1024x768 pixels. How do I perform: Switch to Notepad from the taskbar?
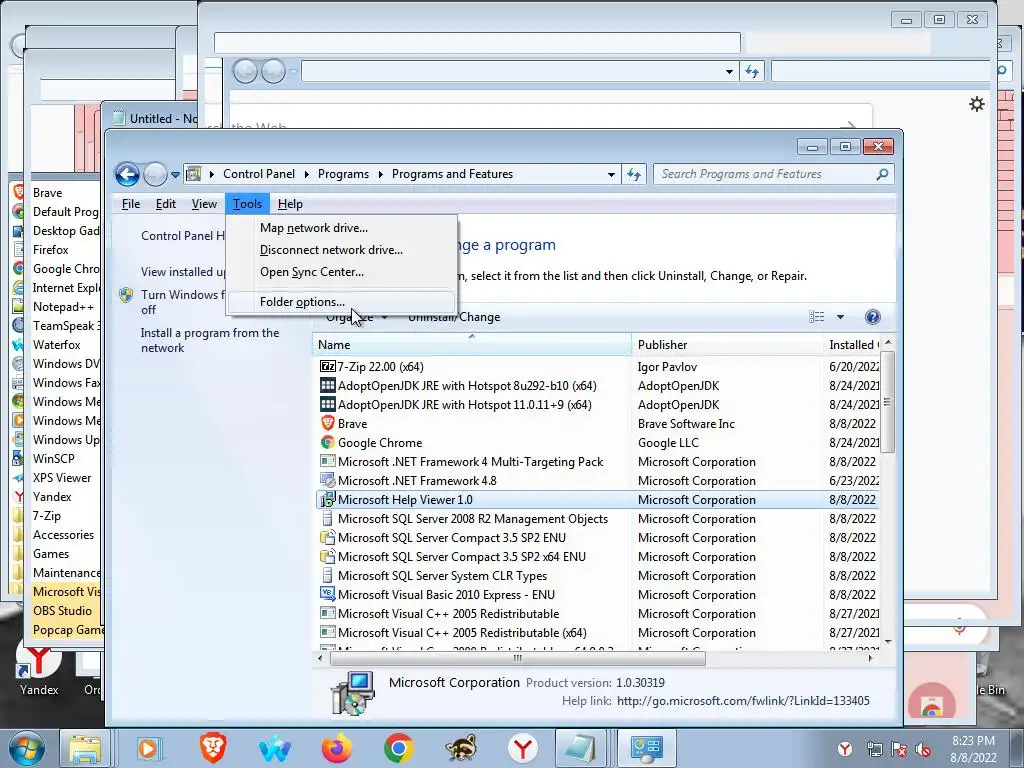(581, 748)
